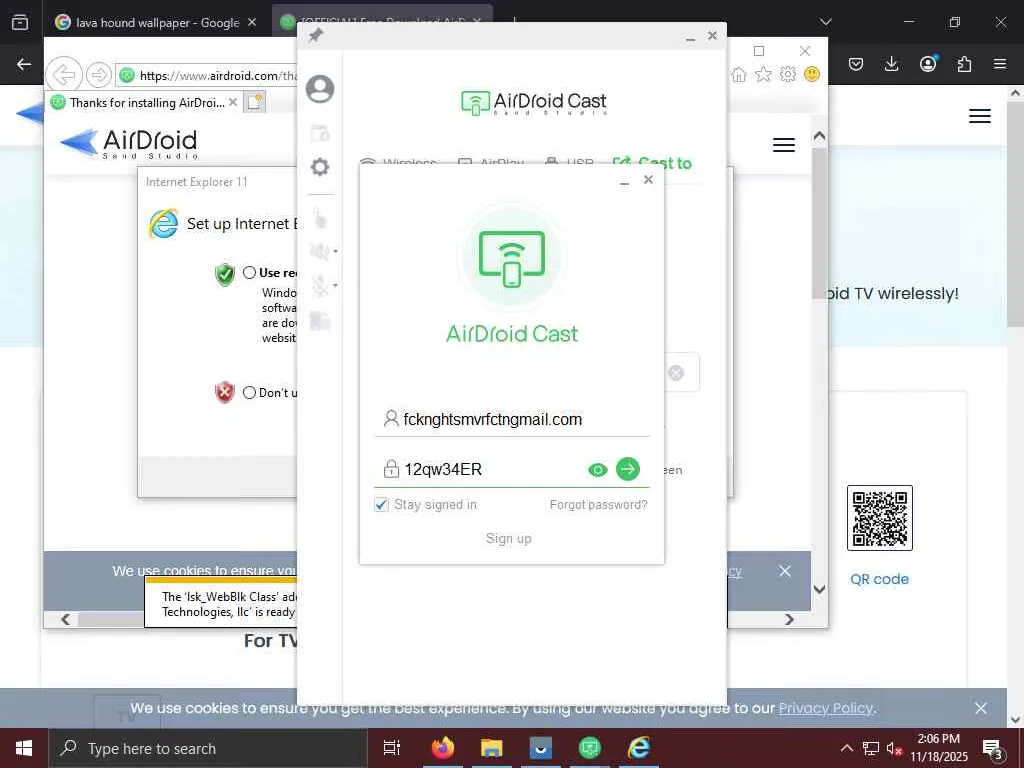Open the Forgot password link
The height and width of the screenshot is (768, 1024).
tap(599, 505)
